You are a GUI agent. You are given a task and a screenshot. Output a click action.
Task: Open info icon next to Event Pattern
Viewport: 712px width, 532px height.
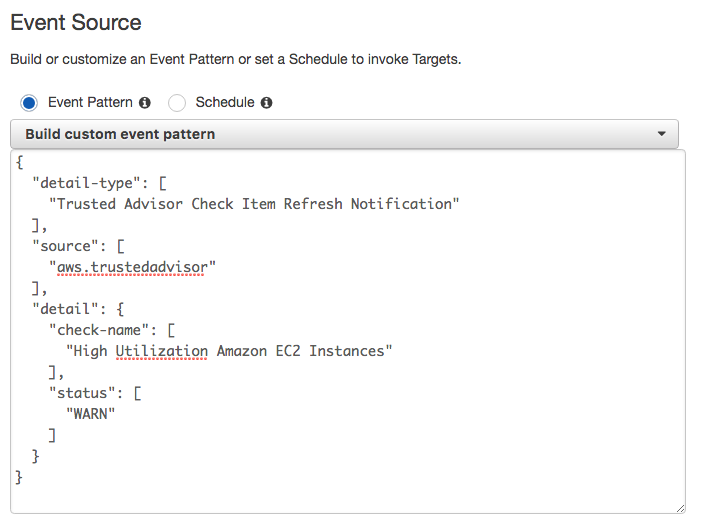pyautogui.click(x=145, y=103)
